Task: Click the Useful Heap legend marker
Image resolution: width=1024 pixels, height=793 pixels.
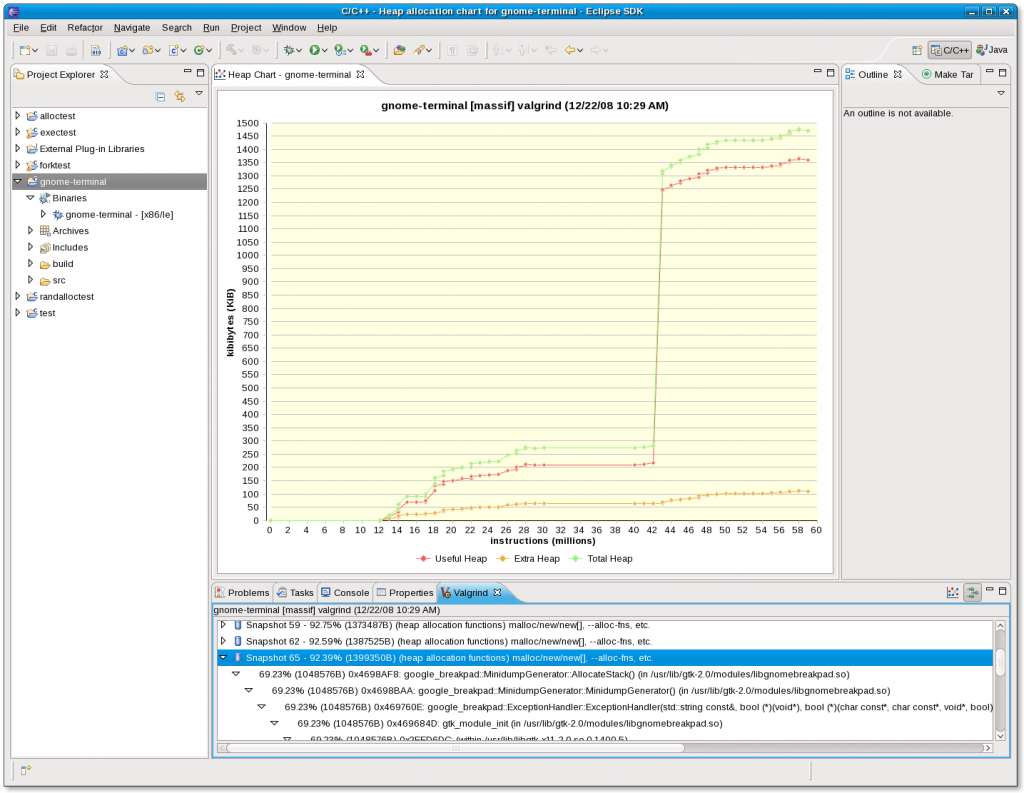Action: pos(423,558)
